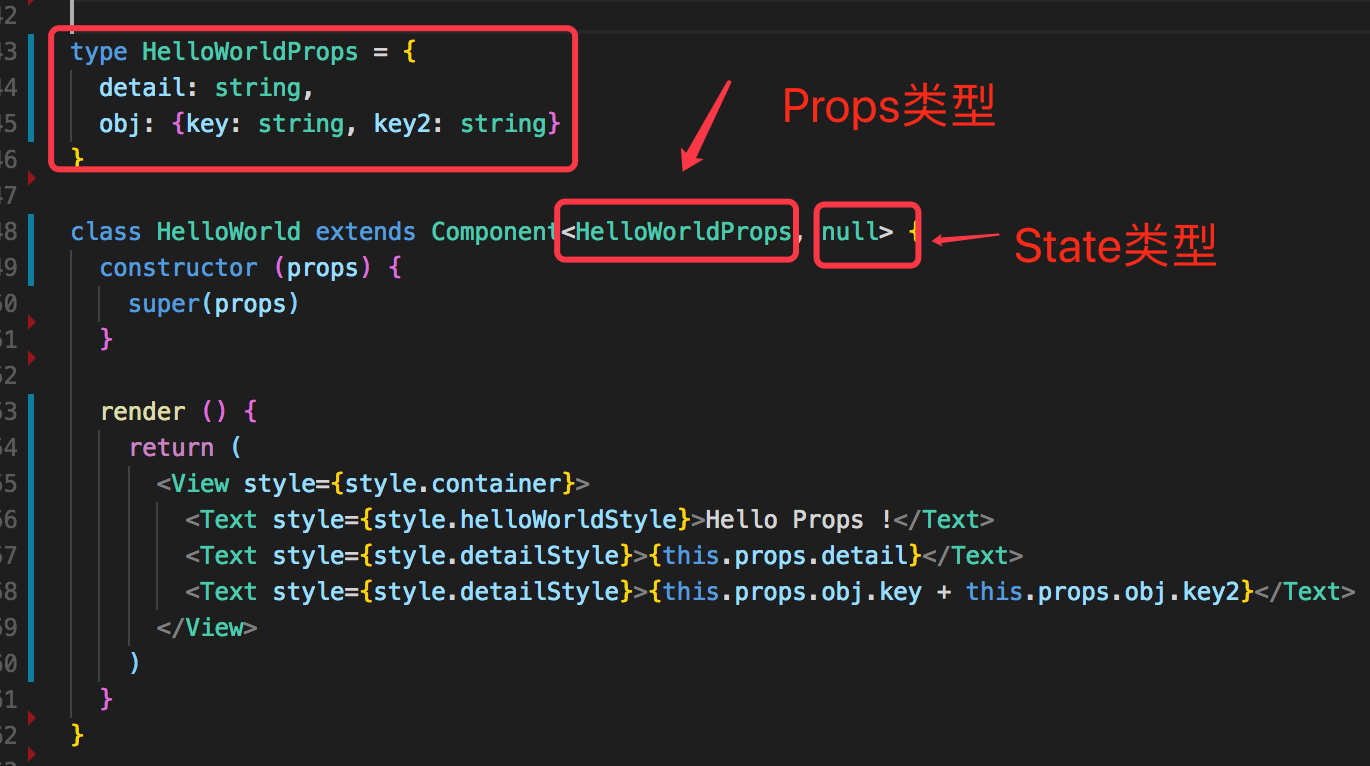The width and height of the screenshot is (1370, 766).
Task: Click the small red arrow pointing at null
Action: [x=965, y=238]
